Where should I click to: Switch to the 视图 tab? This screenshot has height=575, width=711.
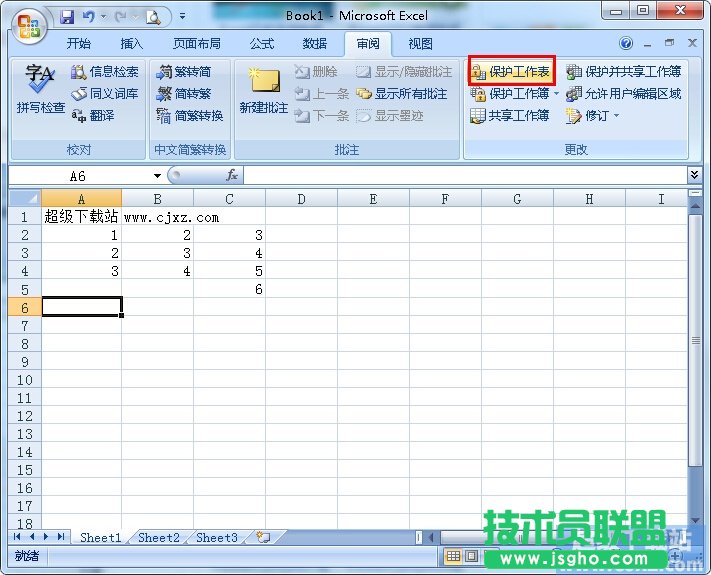tap(420, 44)
